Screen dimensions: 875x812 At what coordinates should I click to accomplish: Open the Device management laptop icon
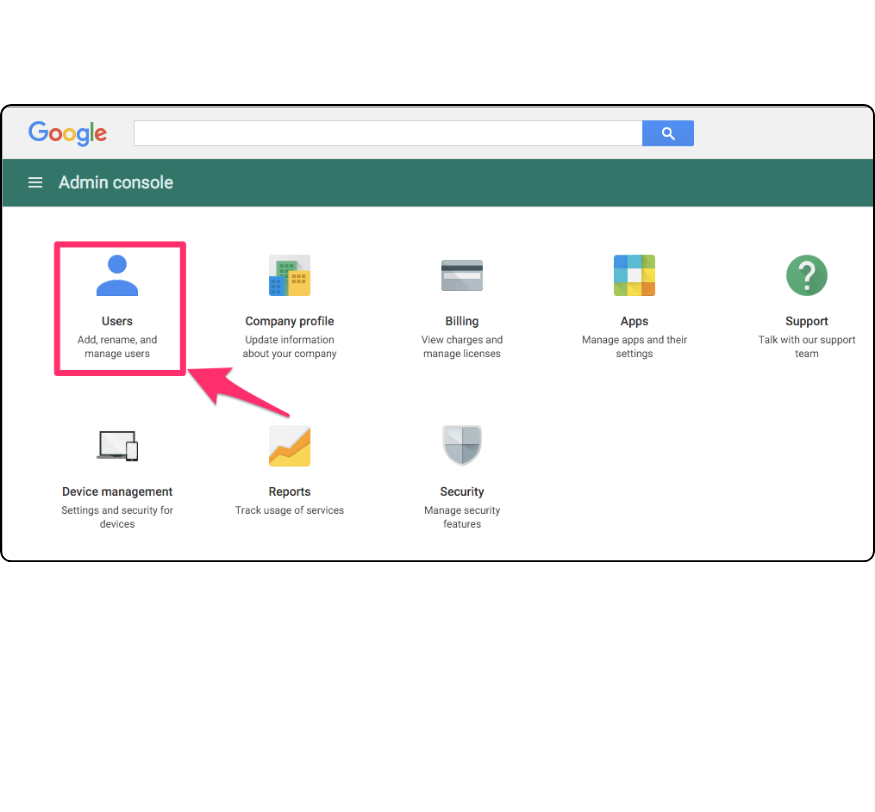[117, 446]
